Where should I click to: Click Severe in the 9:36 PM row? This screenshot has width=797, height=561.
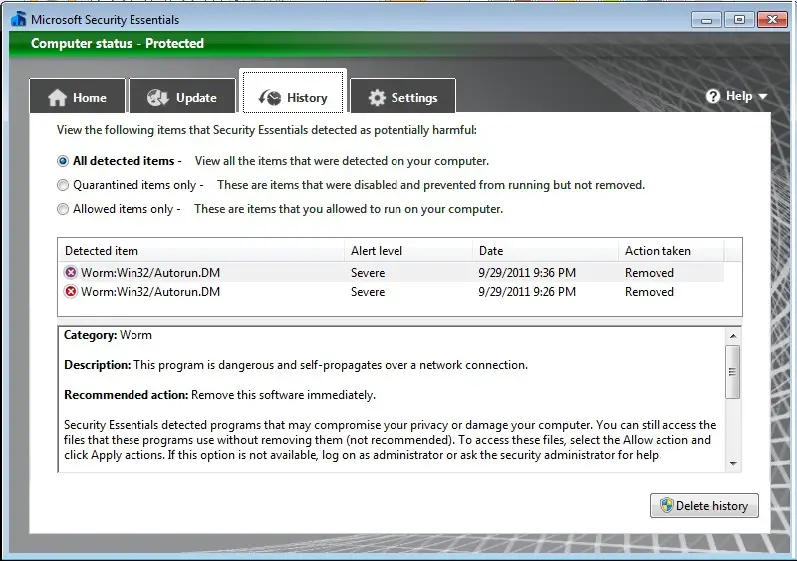point(368,273)
